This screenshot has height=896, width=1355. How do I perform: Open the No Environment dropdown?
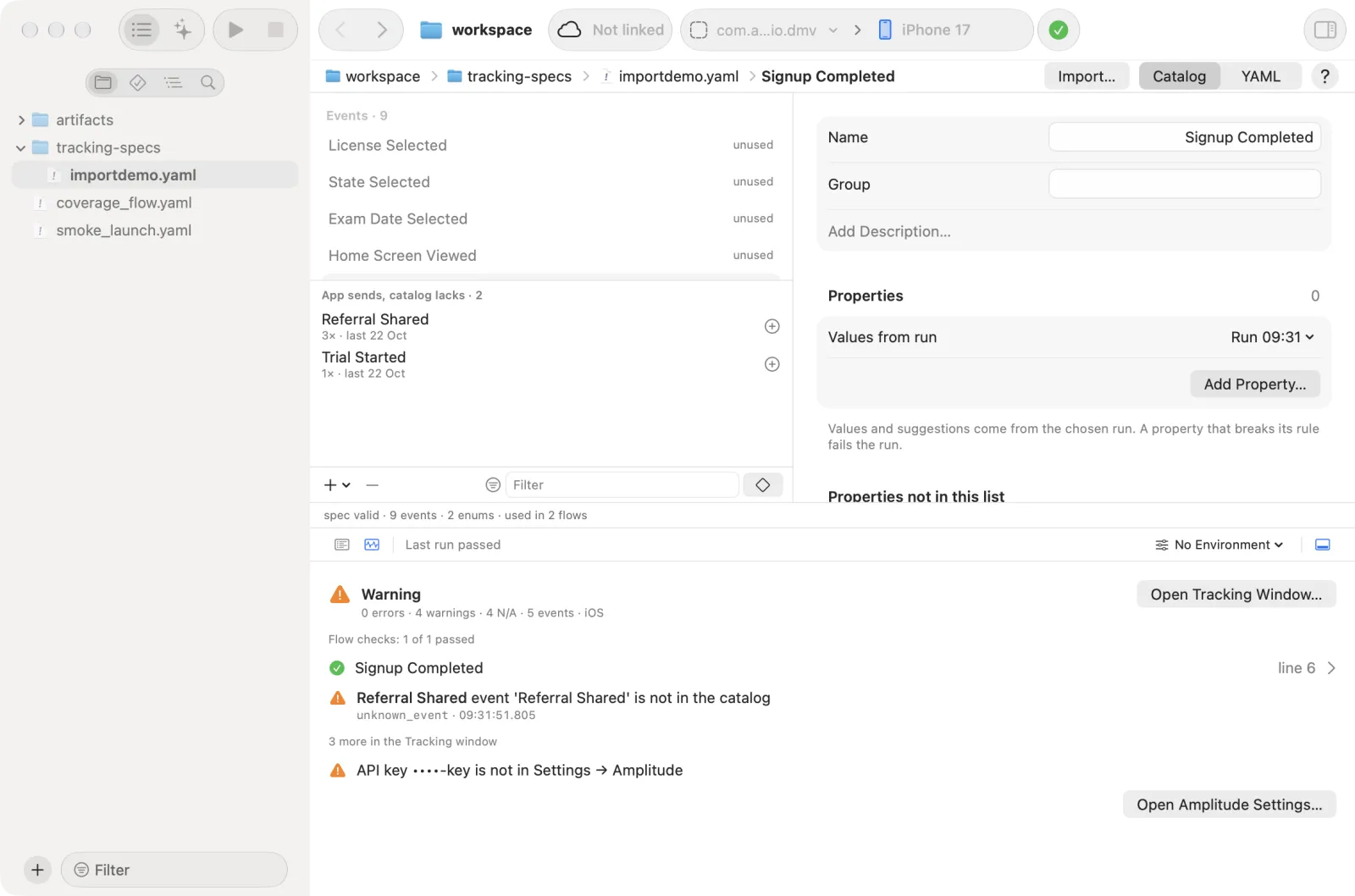click(1219, 545)
